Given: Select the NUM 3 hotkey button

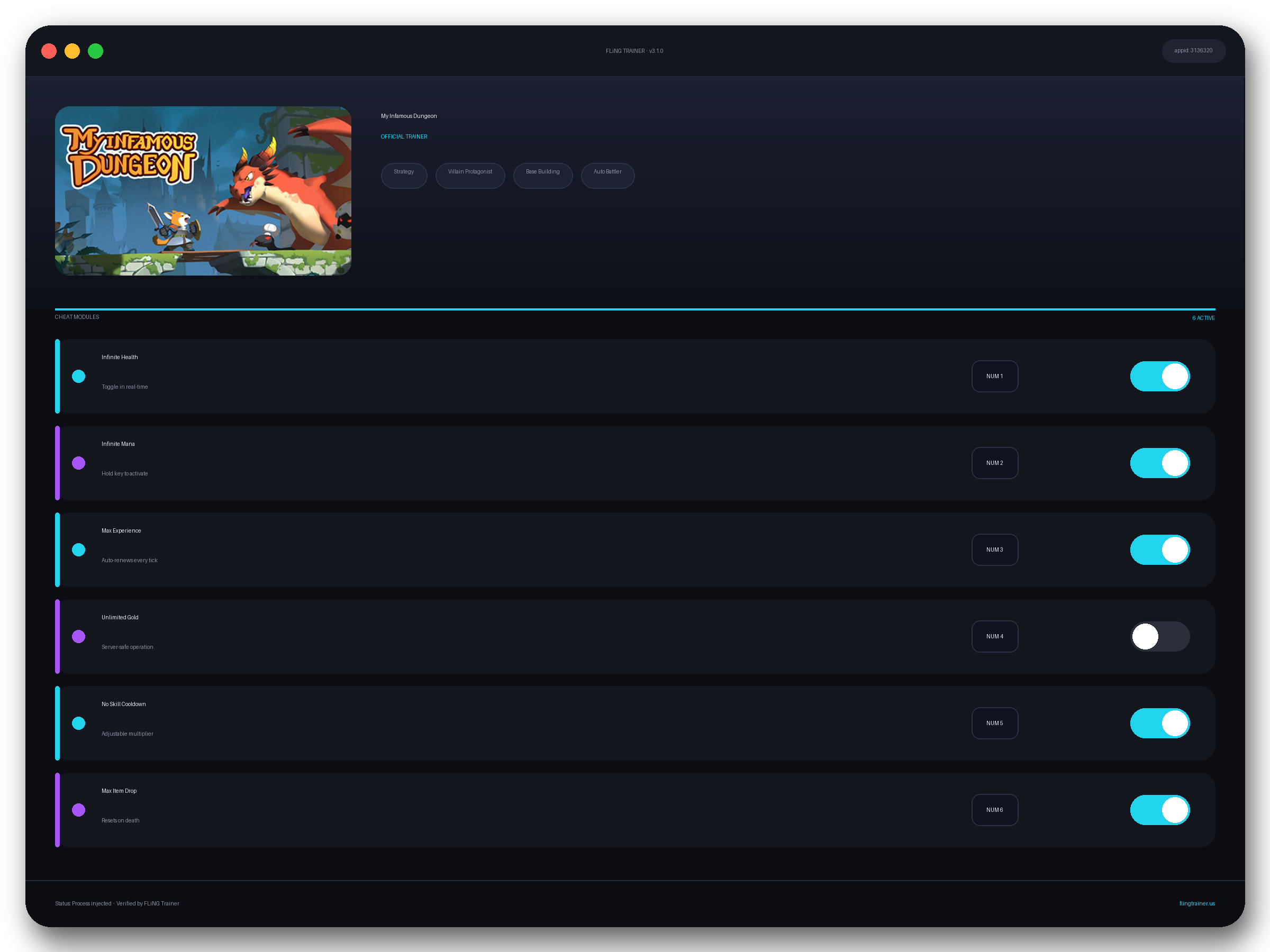Looking at the screenshot, I should point(994,550).
